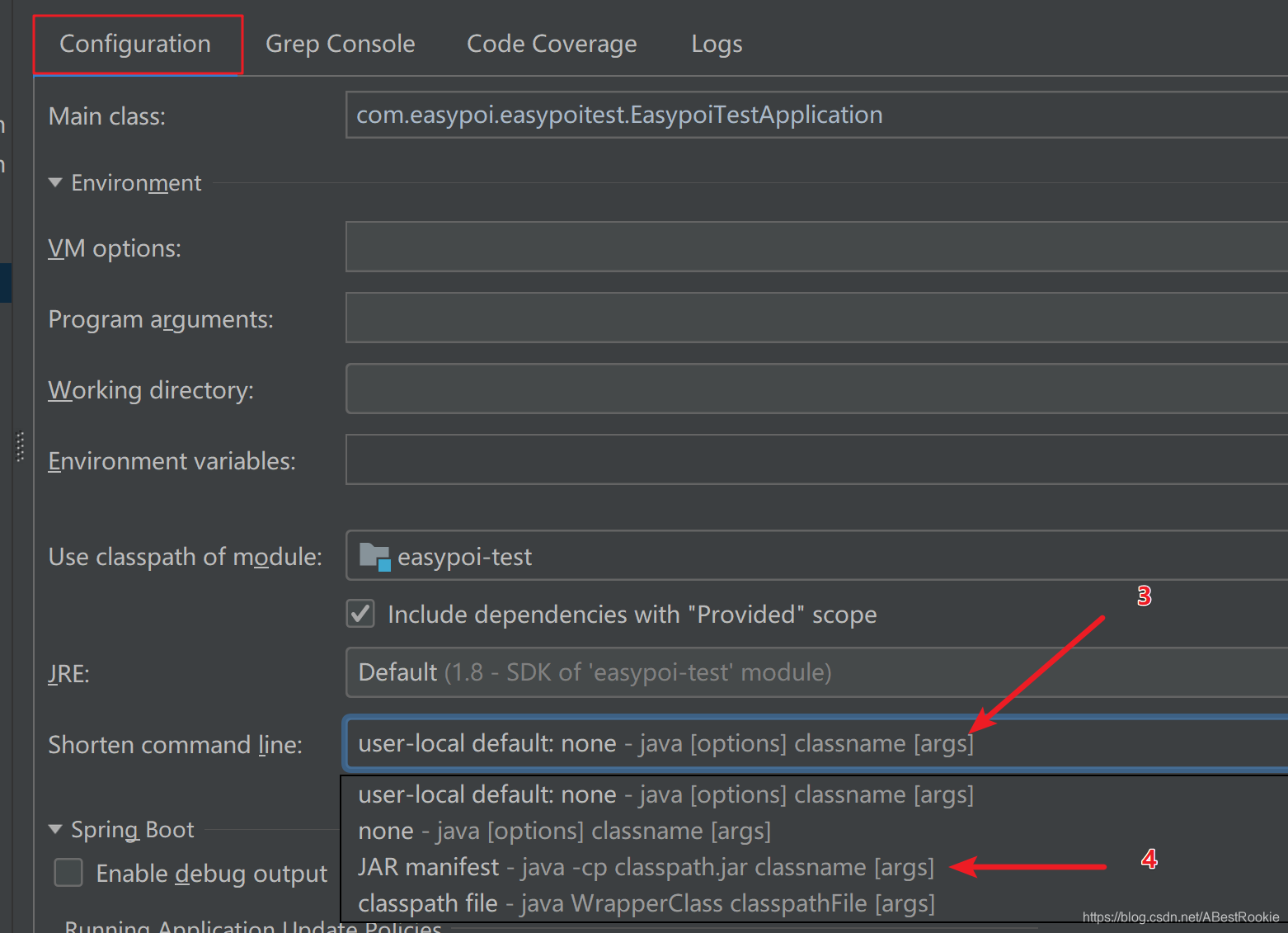Click the panel splitter grip handle
This screenshot has height=933, width=1288.
20,447
